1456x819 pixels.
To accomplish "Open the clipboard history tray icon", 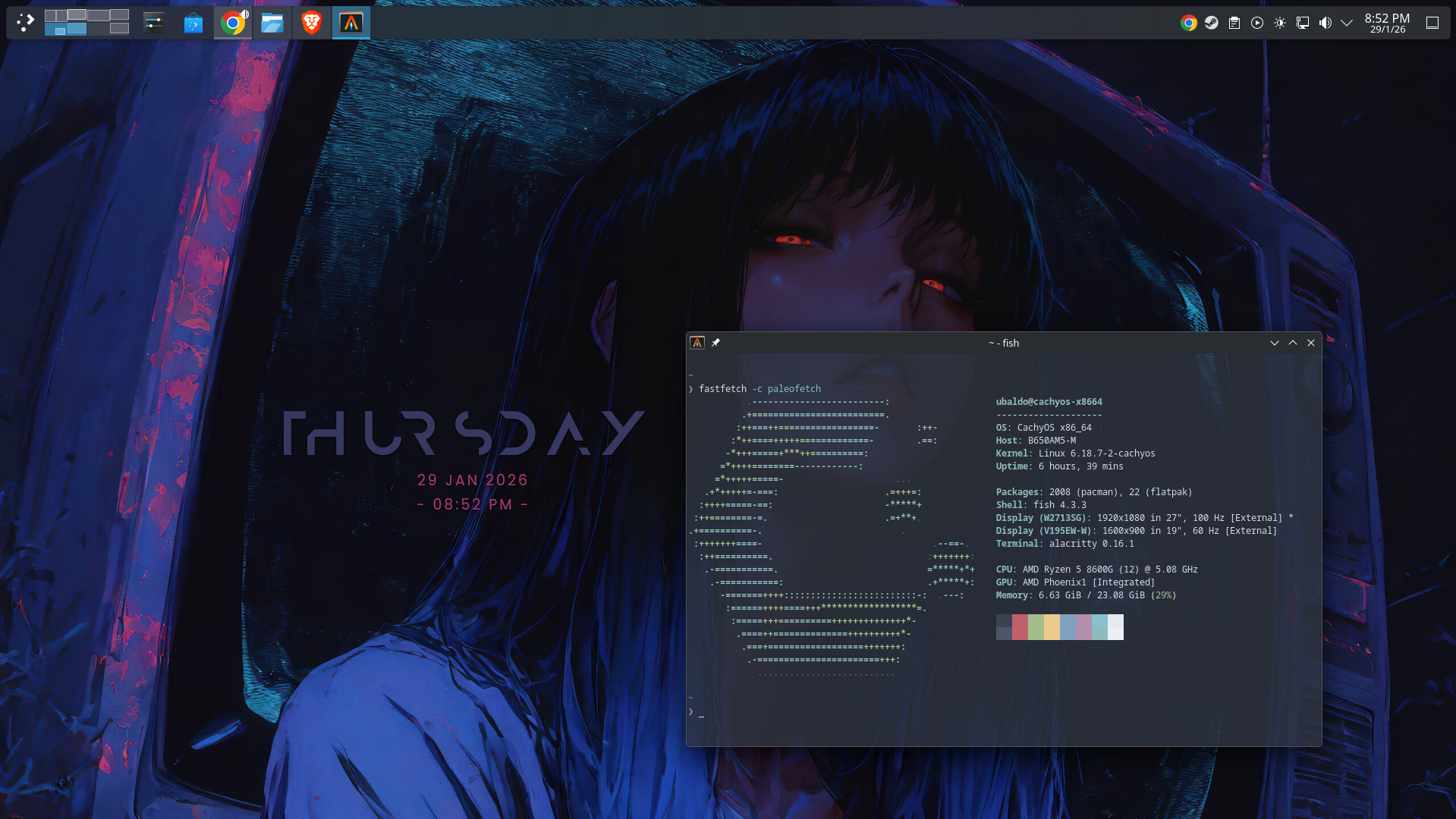I will (x=1234, y=23).
